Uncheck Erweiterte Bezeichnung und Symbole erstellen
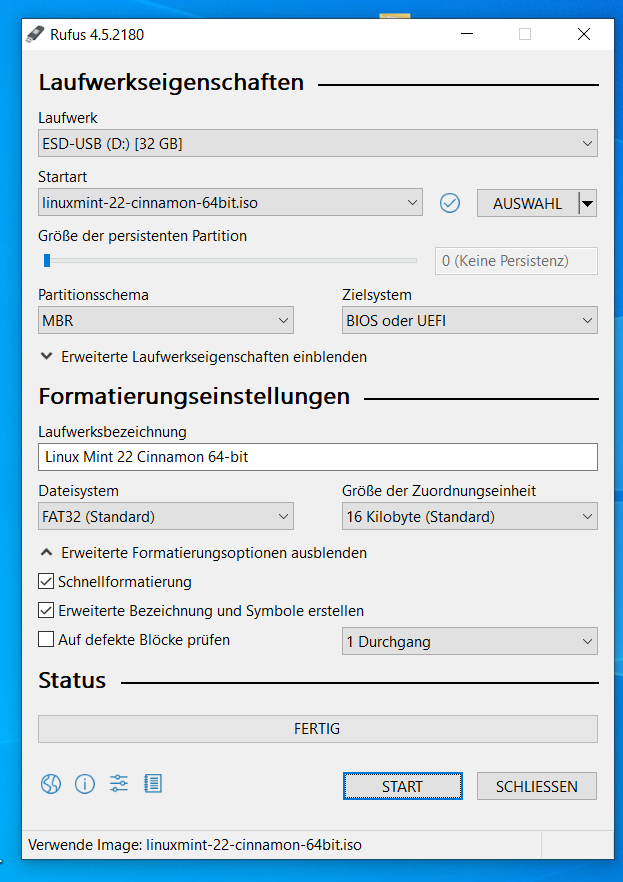623x882 pixels. (46, 610)
